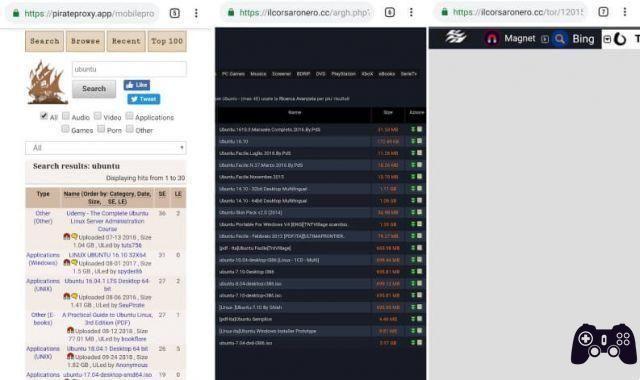
Task: Click green download arrow in Ubuntu Windows Installer Prototype row
Action: 413,331
